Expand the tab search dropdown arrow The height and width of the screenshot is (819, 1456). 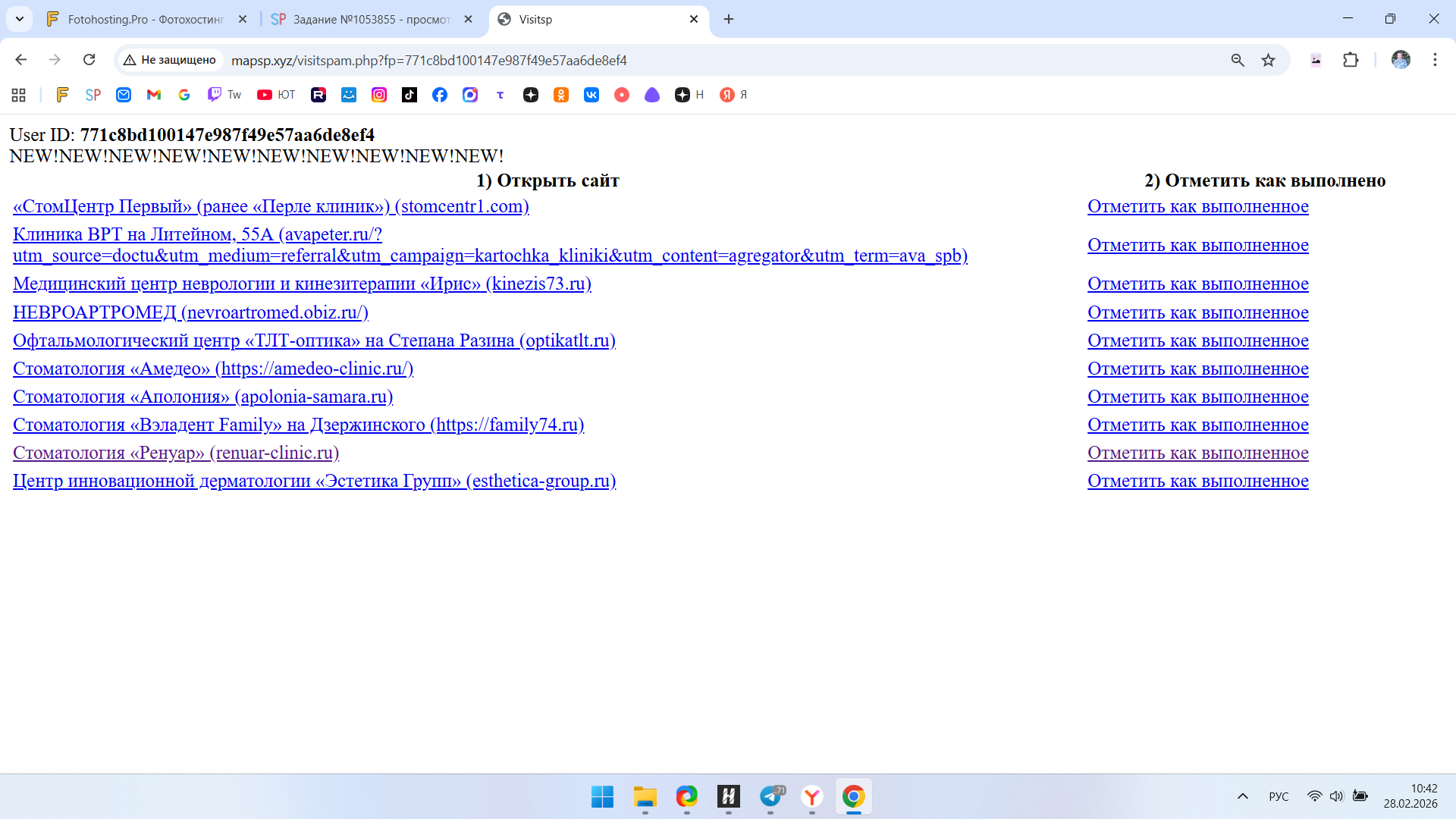point(20,19)
